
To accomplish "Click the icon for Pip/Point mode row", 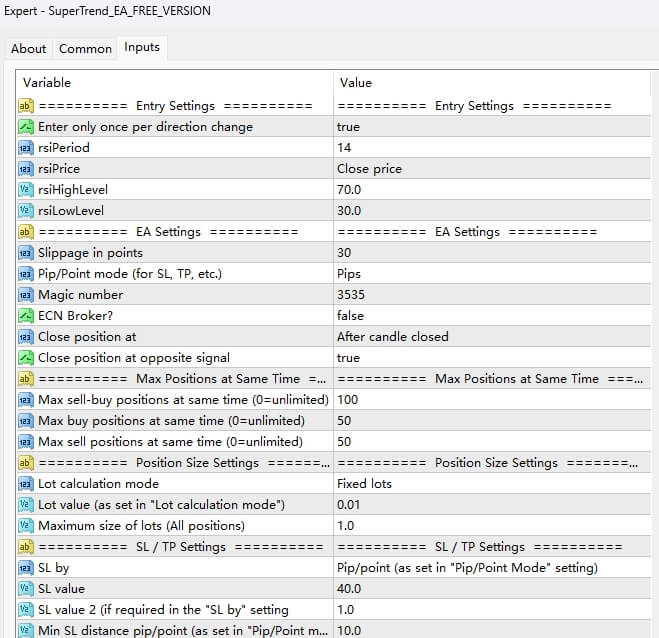I will pos(26,274).
